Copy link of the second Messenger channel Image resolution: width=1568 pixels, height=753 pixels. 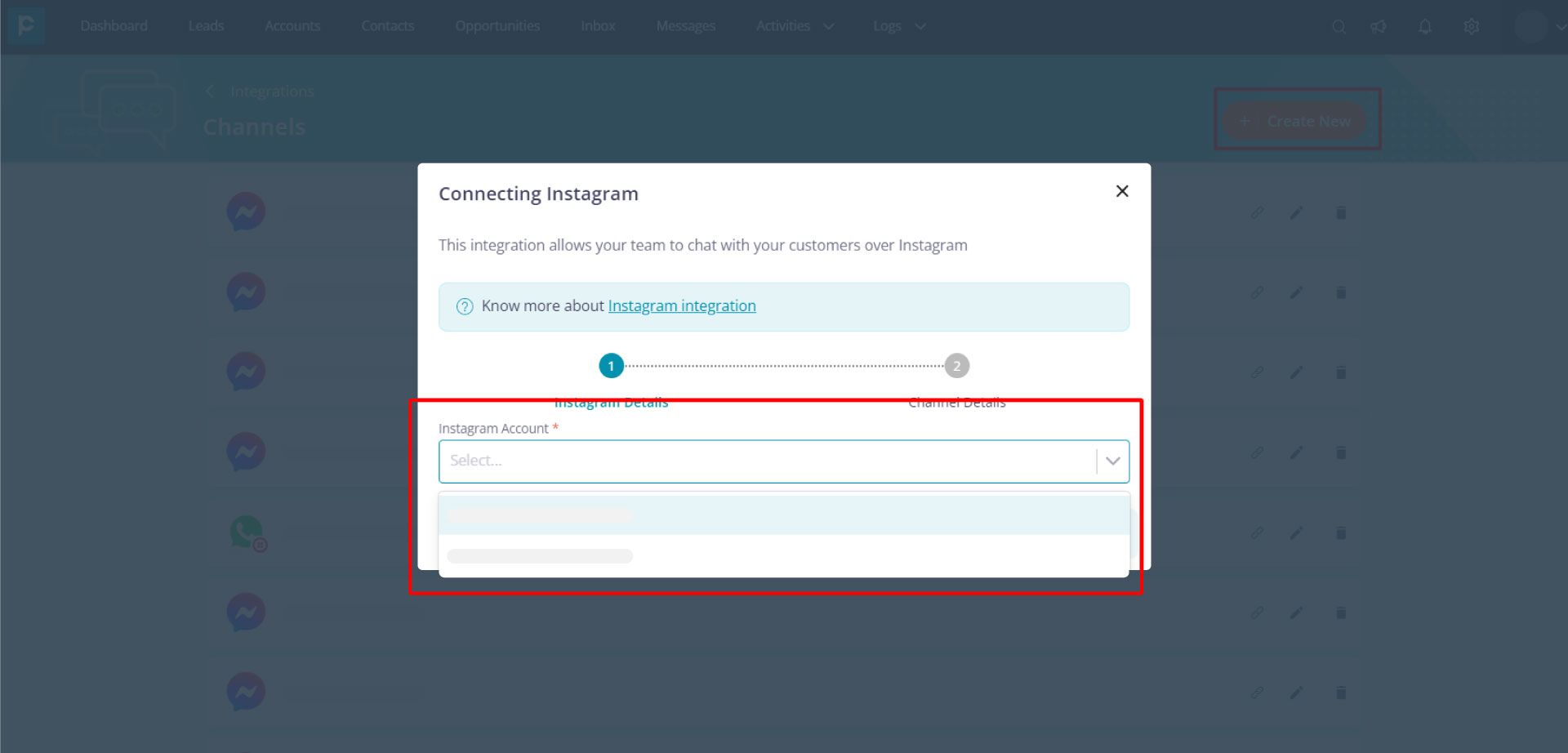tap(1258, 292)
